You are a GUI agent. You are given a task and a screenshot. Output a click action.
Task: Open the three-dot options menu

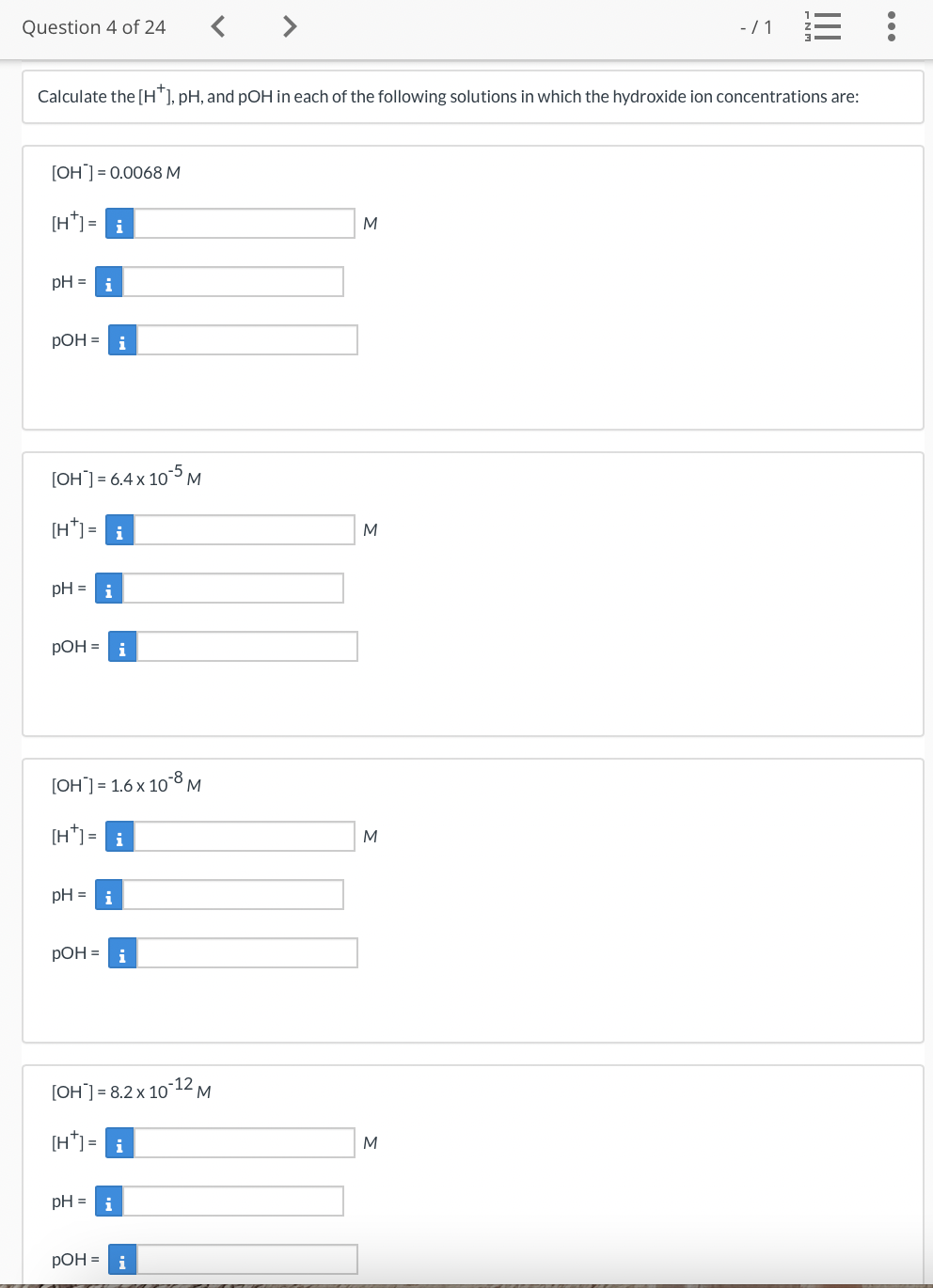click(891, 27)
